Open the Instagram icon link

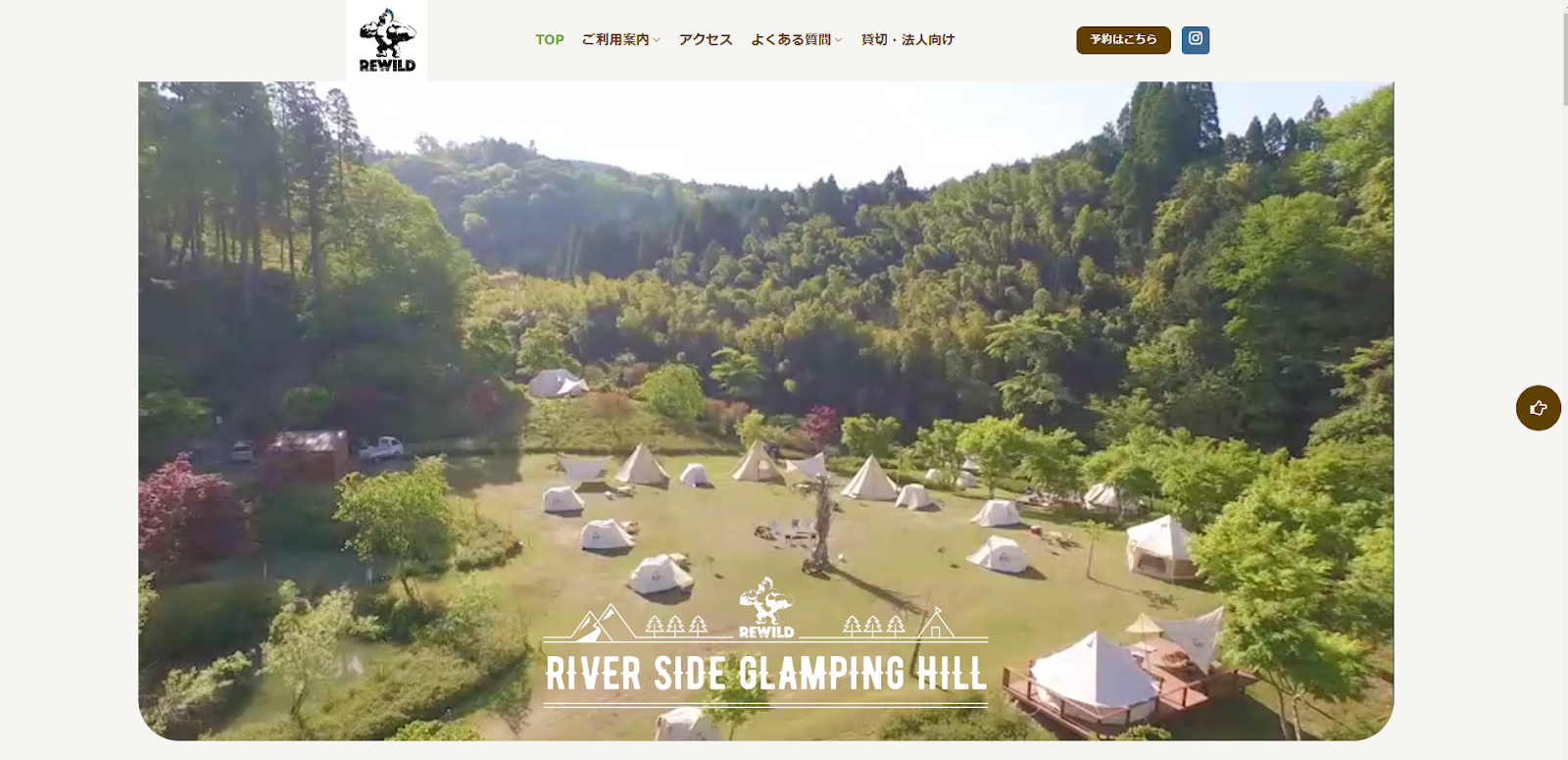[x=1196, y=39]
